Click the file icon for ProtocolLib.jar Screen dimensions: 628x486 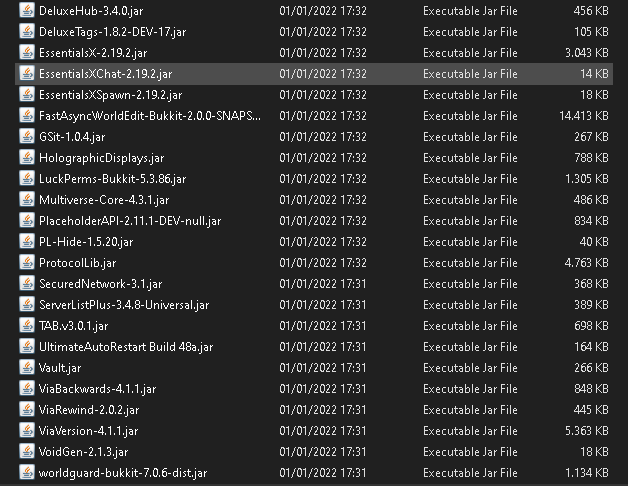tap(27, 263)
